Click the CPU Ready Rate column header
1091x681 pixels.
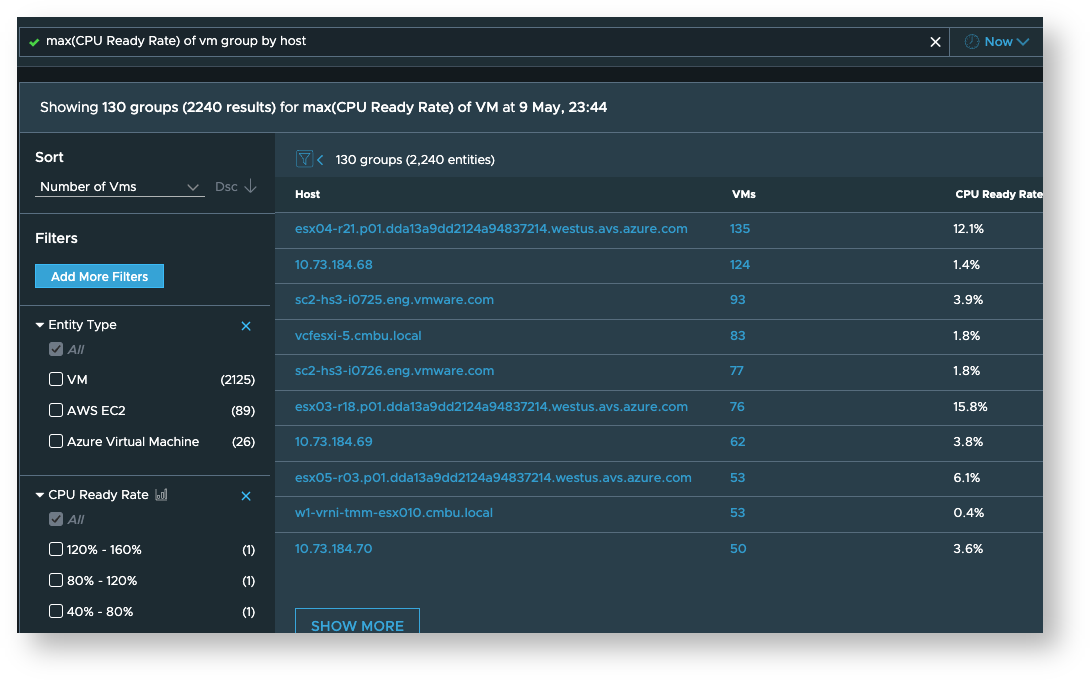(998, 195)
